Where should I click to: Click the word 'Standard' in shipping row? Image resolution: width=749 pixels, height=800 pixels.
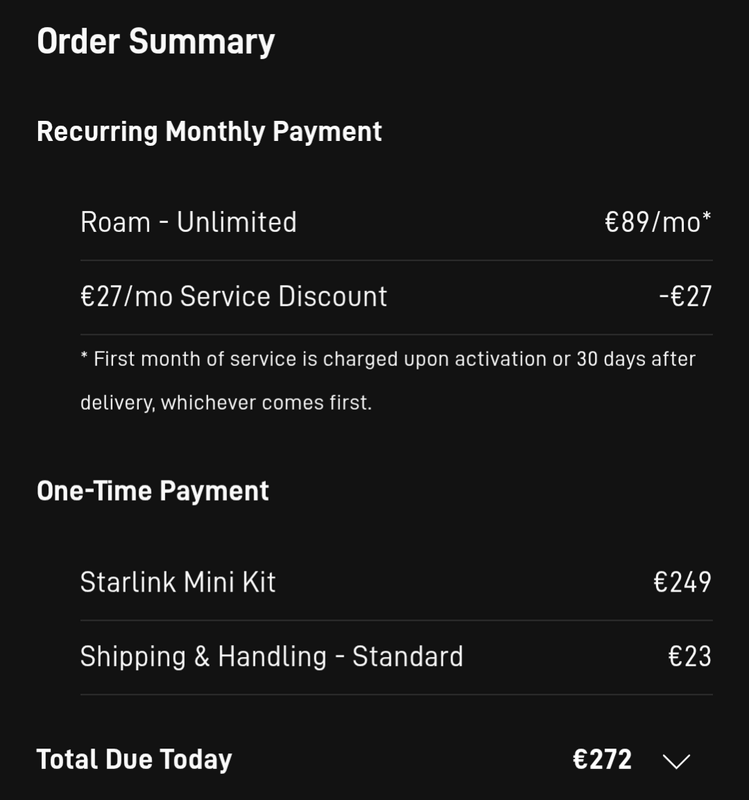click(408, 657)
